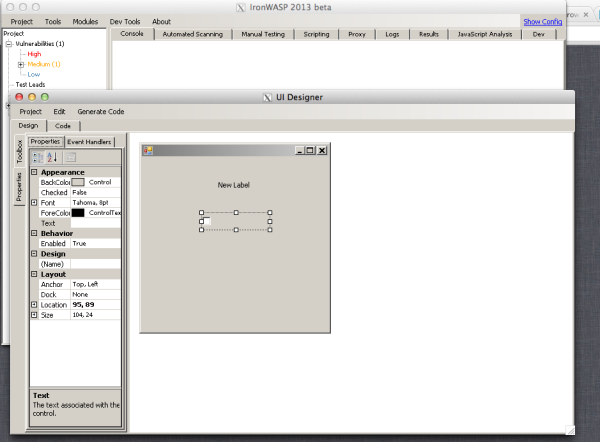Open the Modules menu in IronWASP

click(85, 22)
